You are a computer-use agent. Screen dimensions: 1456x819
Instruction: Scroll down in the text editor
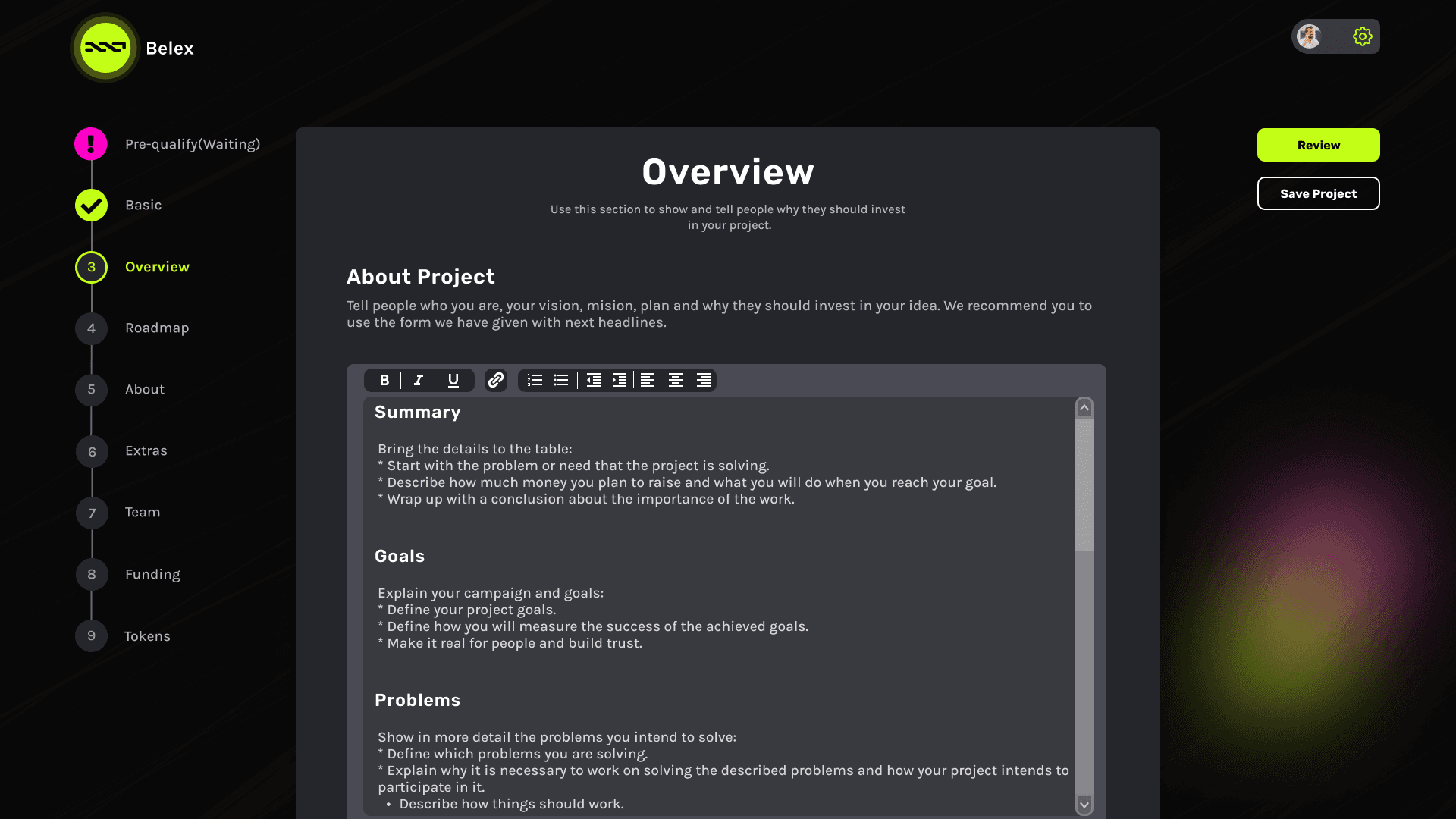click(1084, 805)
